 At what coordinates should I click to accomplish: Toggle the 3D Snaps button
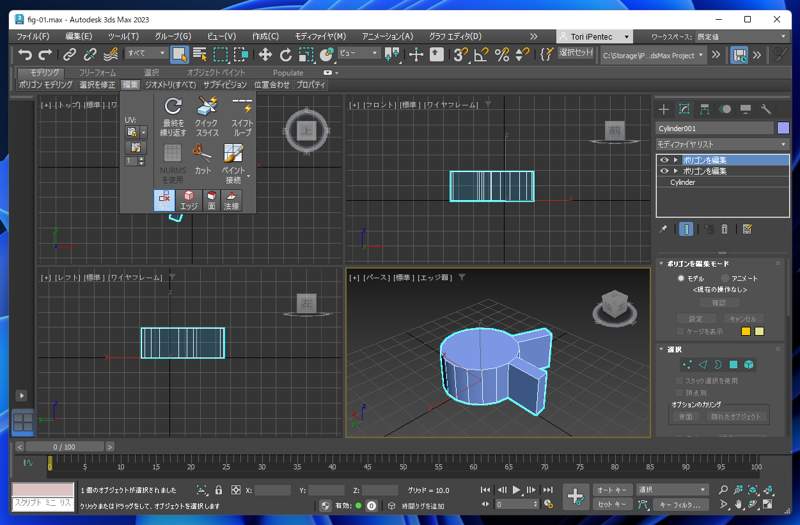pos(461,54)
